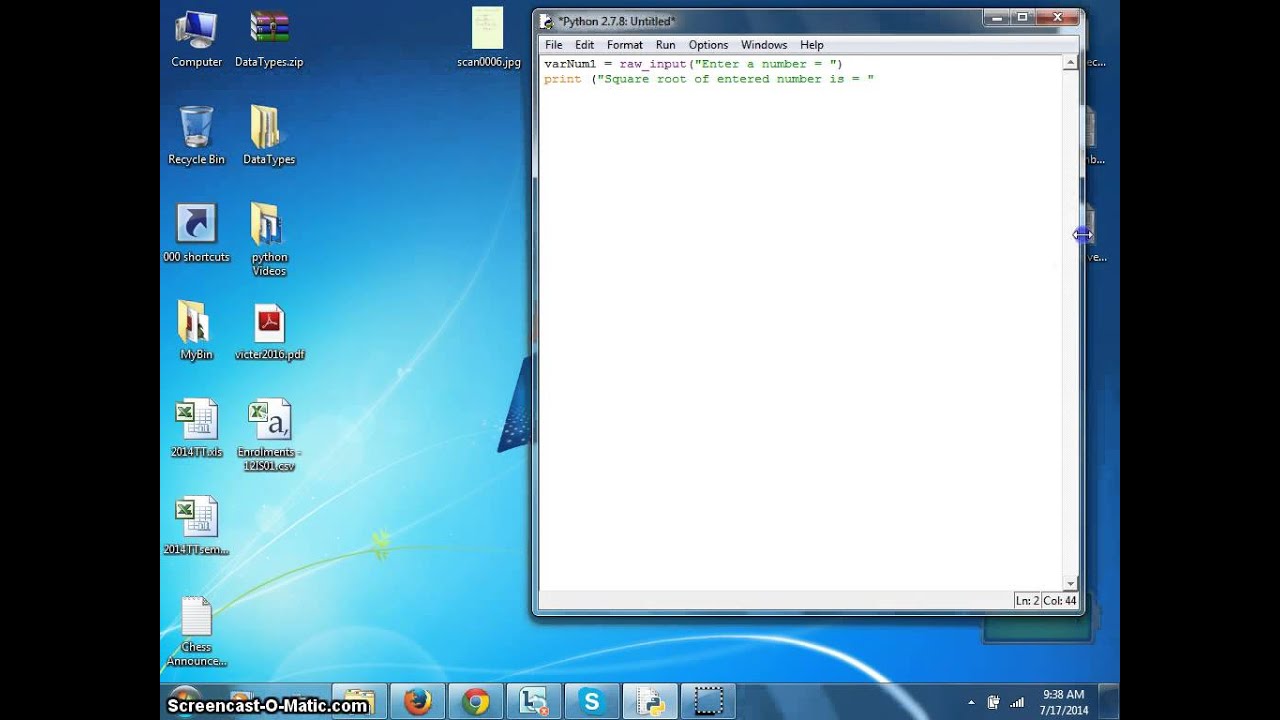
Task: Click the editor scrollbar up arrow
Action: [1070, 63]
